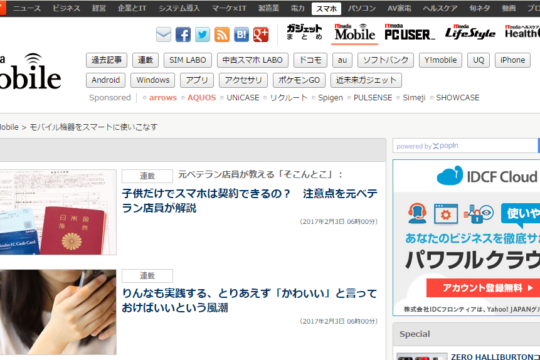Screen dimensions: 540x360
Task: Share the page on Facebook
Action: point(183,35)
